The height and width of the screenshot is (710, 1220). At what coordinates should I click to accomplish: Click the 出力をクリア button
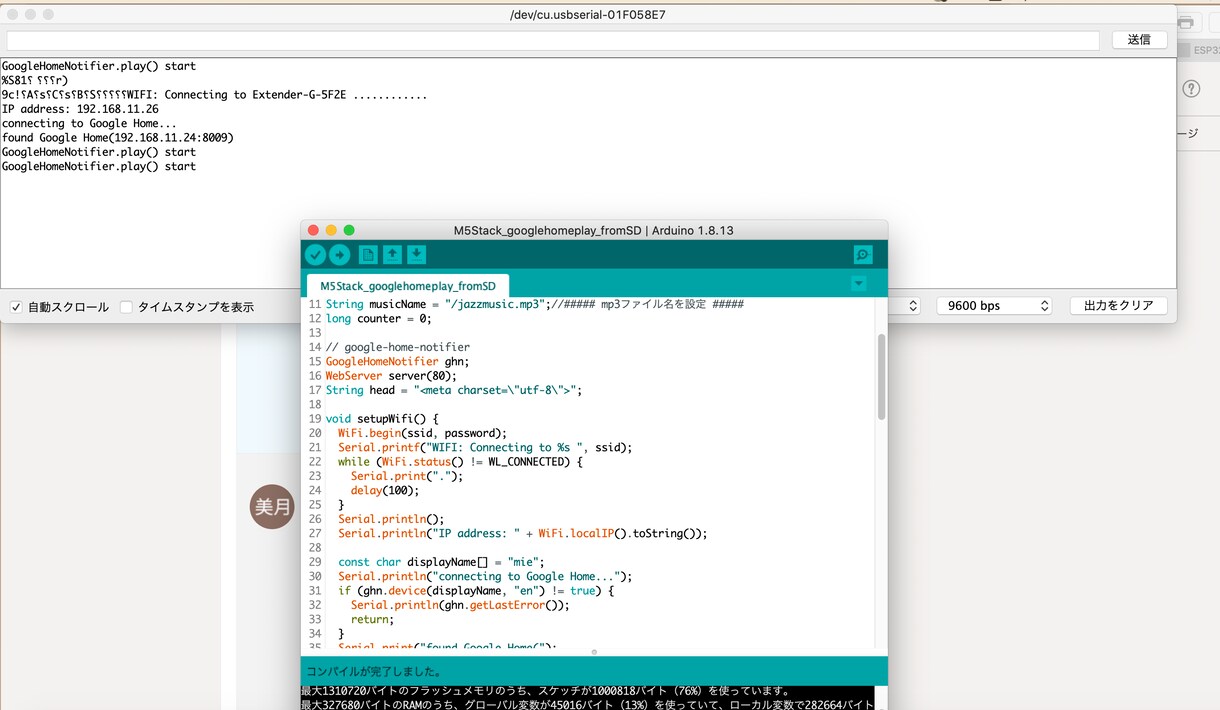tap(1119, 306)
